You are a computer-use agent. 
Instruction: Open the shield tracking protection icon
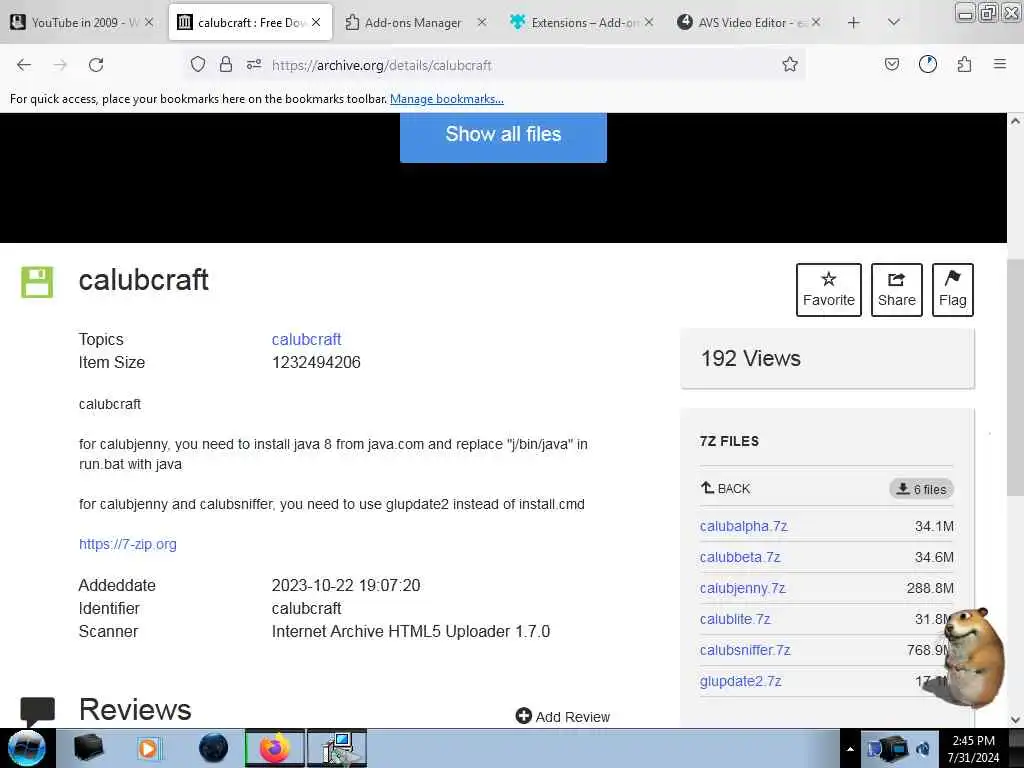pos(198,65)
